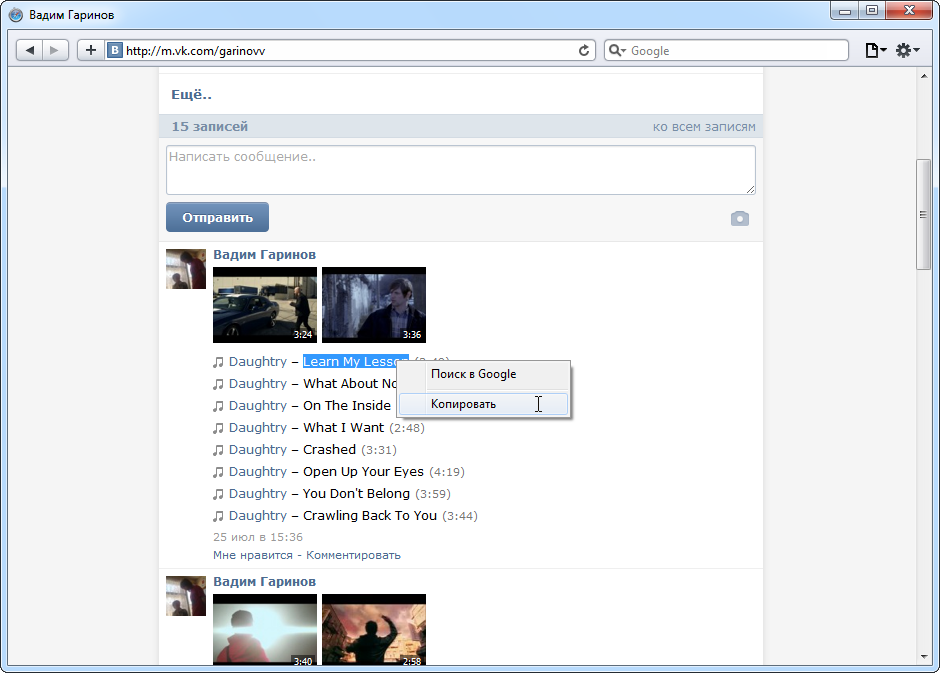The width and height of the screenshot is (940, 673).
Task: Open the 3:40 video thumbnail
Action: (x=265, y=629)
